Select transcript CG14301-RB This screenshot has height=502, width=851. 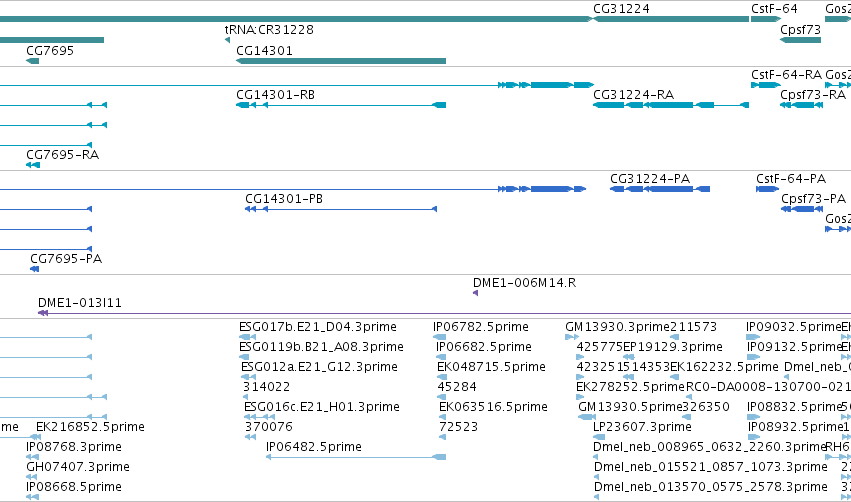point(341,105)
